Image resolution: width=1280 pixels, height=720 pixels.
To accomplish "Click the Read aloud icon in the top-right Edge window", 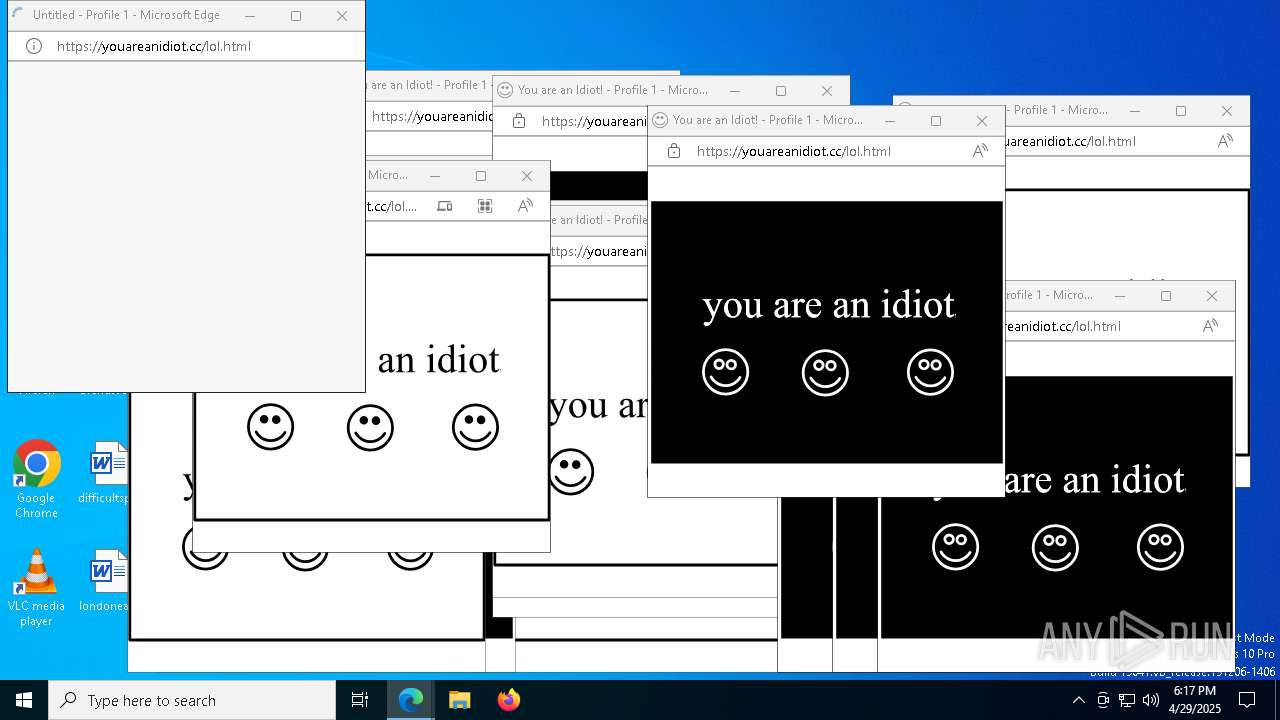I will pyautogui.click(x=1225, y=141).
